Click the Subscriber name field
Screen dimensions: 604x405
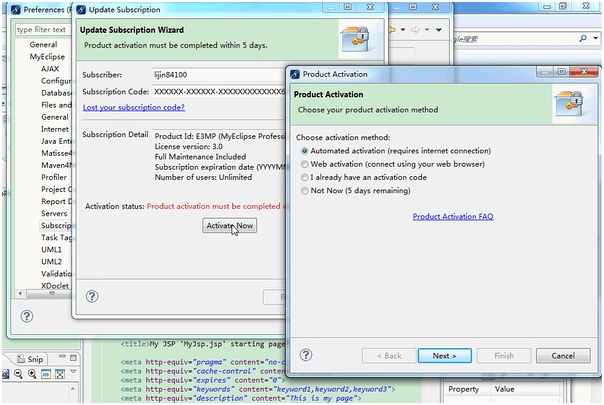tap(220, 75)
